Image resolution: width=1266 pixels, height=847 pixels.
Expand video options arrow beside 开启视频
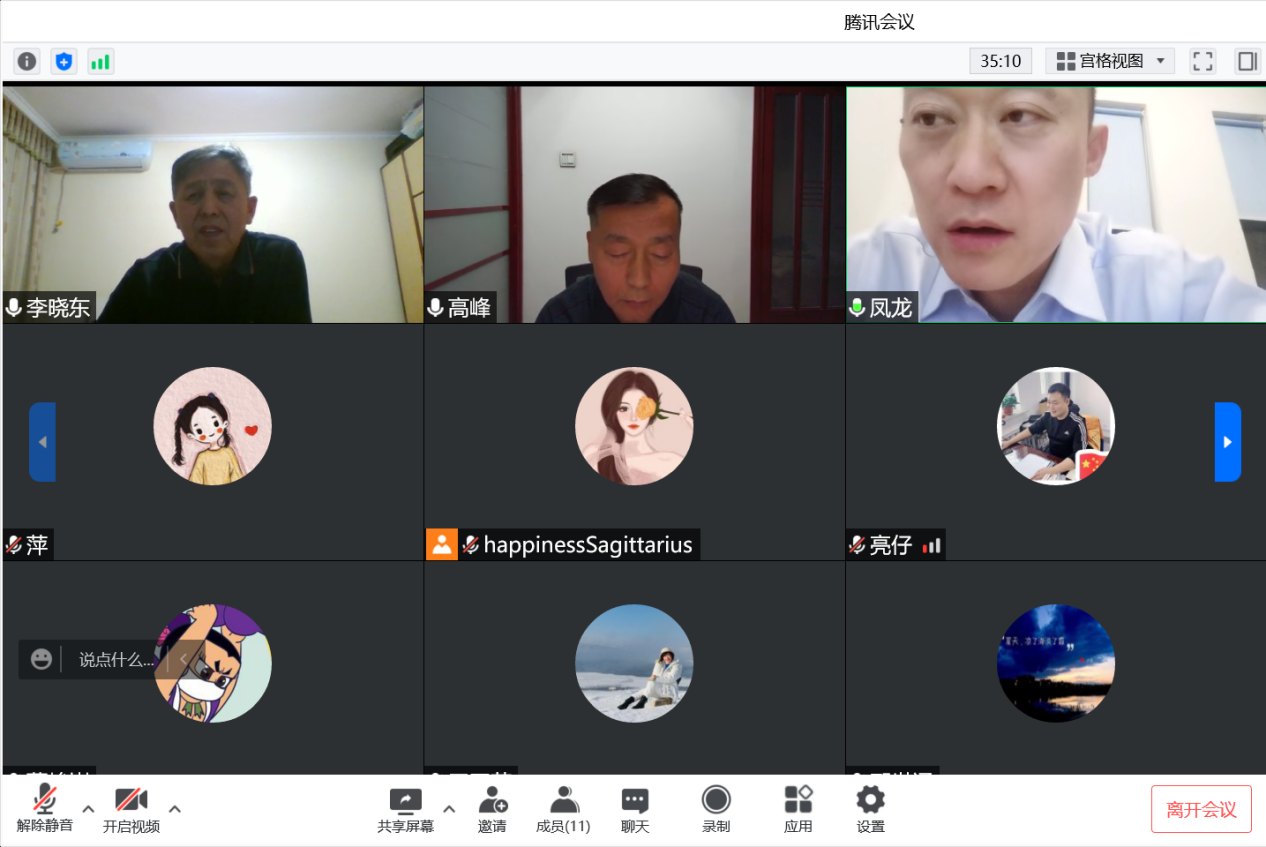(x=175, y=808)
